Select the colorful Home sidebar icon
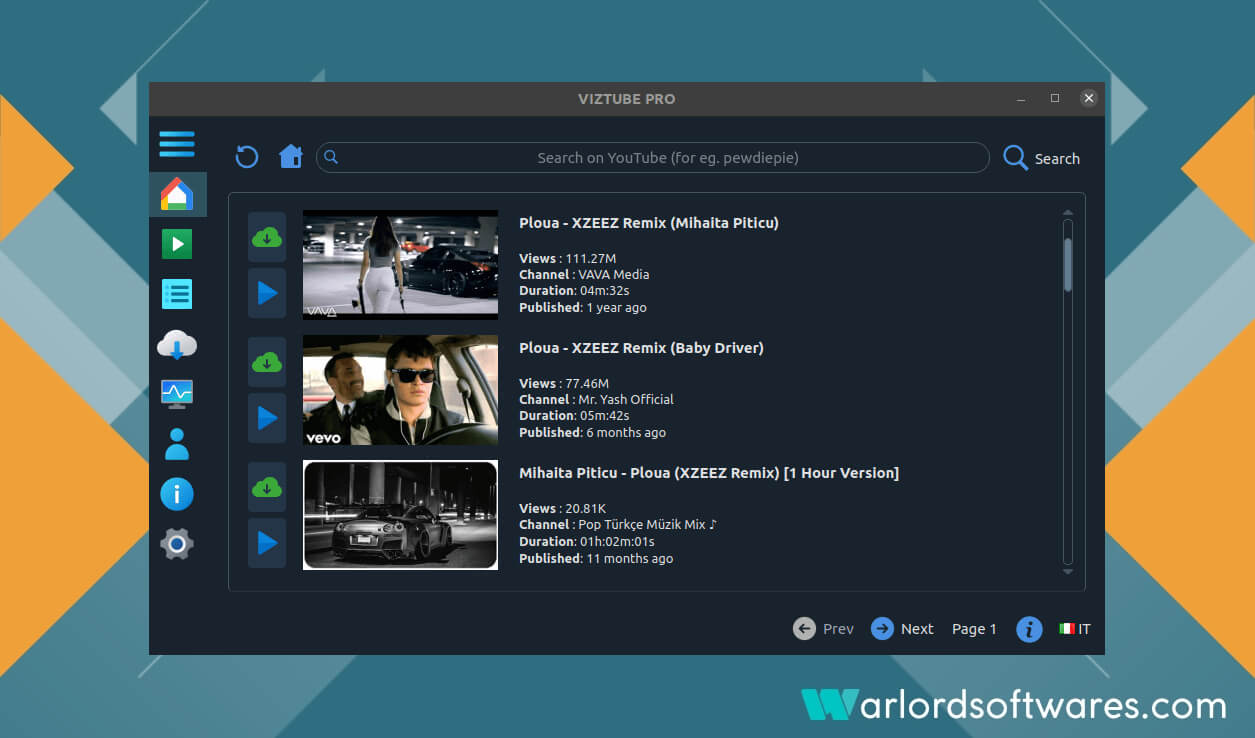 pyautogui.click(x=177, y=194)
